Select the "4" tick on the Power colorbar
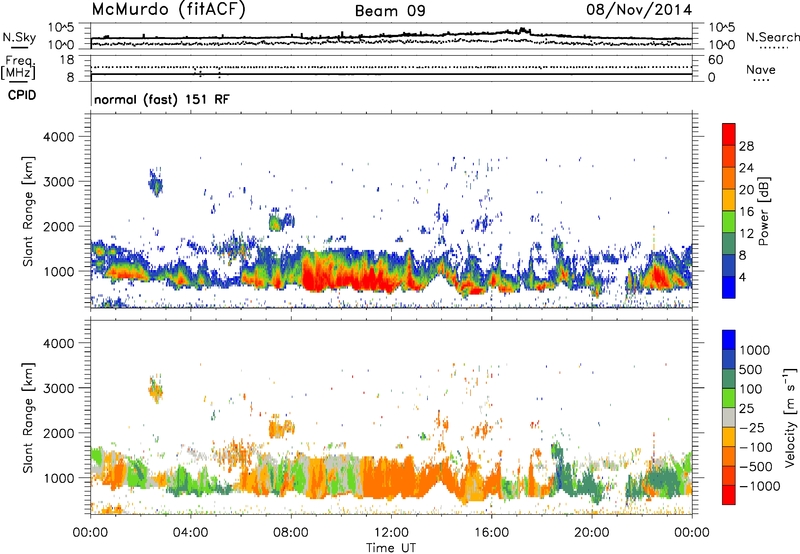The width and height of the screenshot is (800, 554). pos(742,278)
